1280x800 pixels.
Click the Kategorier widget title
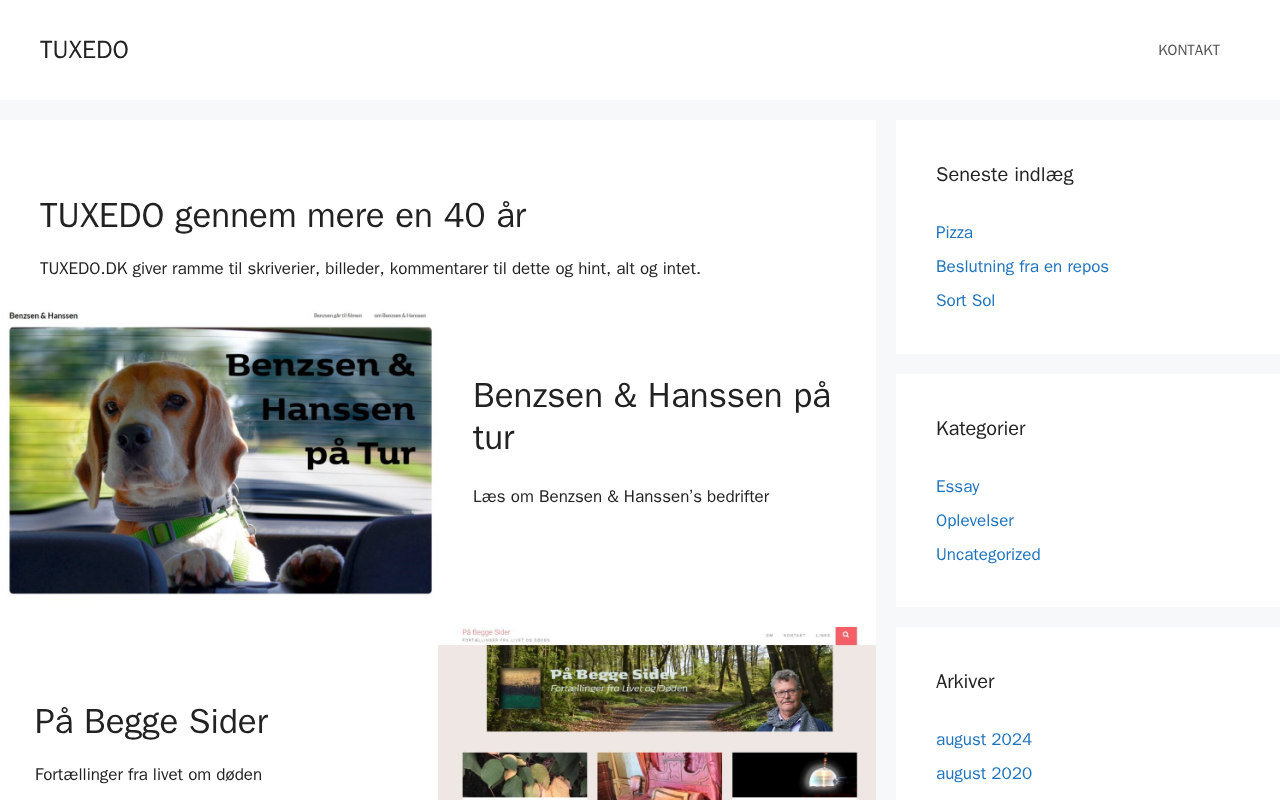(x=980, y=429)
